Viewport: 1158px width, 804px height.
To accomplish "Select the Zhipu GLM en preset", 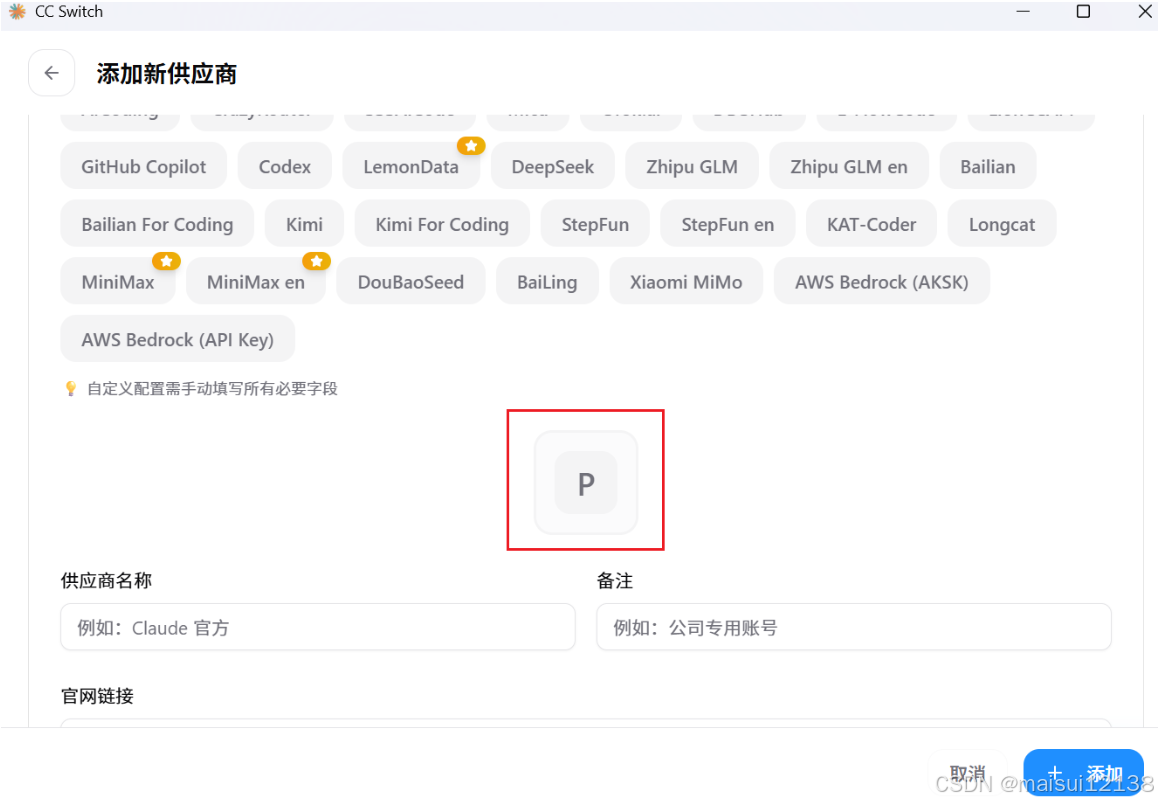I will point(849,166).
